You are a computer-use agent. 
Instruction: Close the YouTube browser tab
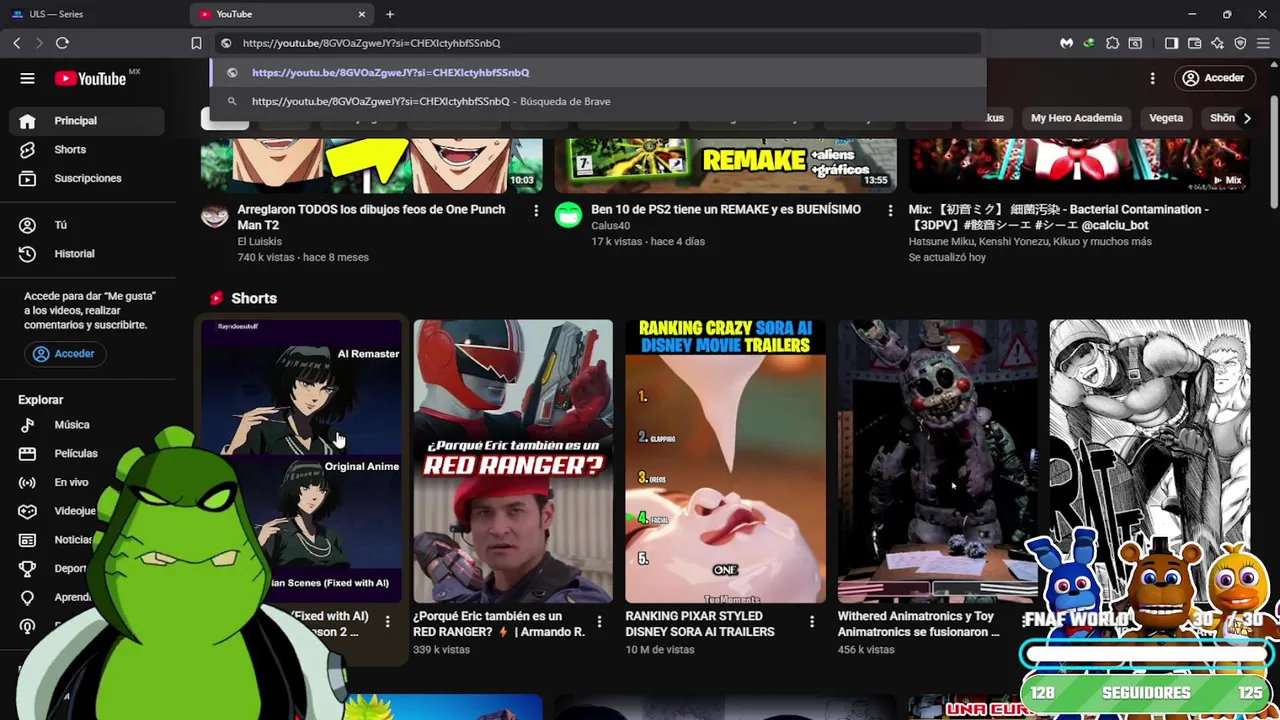(362, 14)
